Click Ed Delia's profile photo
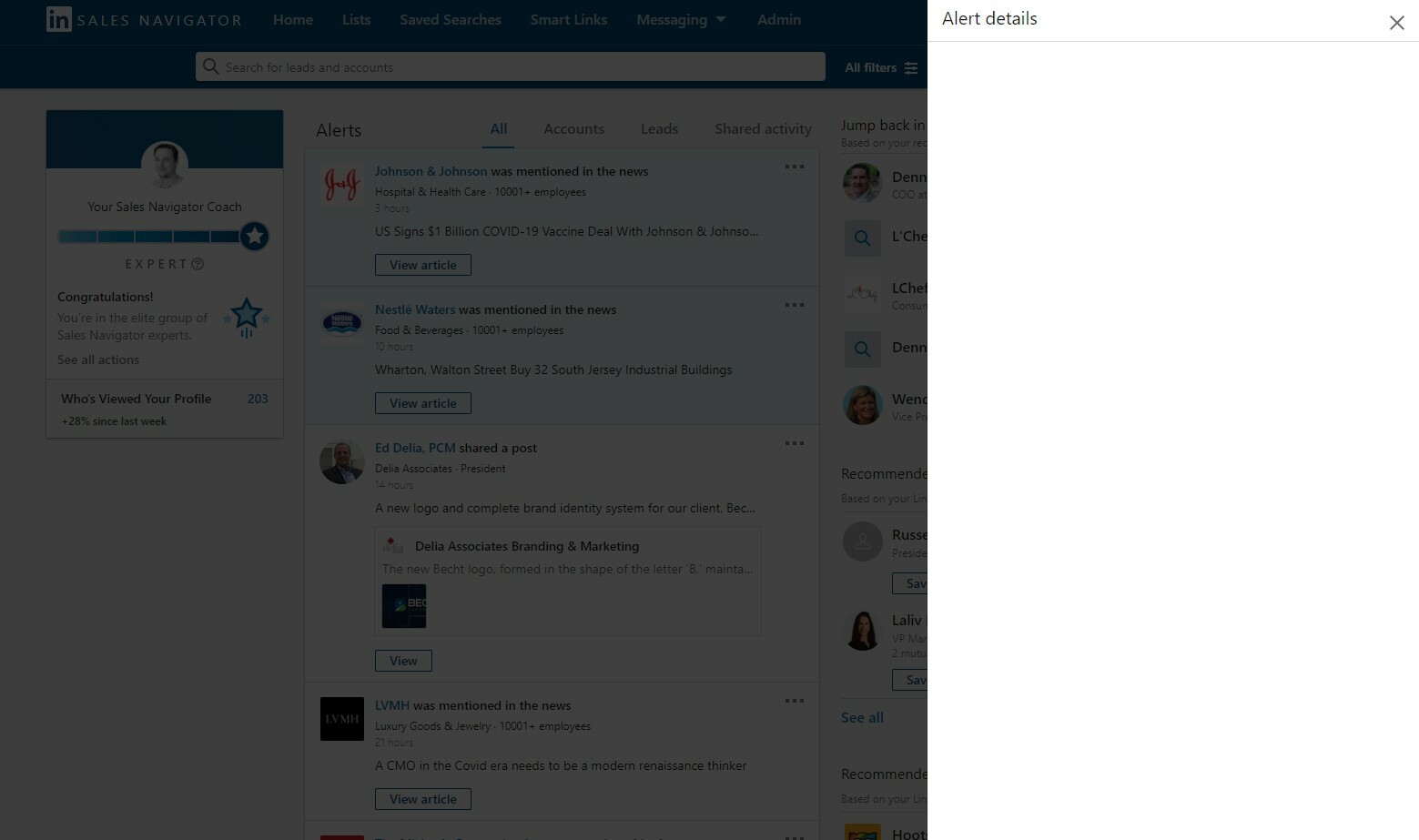This screenshot has width=1419, height=840. pos(342,461)
